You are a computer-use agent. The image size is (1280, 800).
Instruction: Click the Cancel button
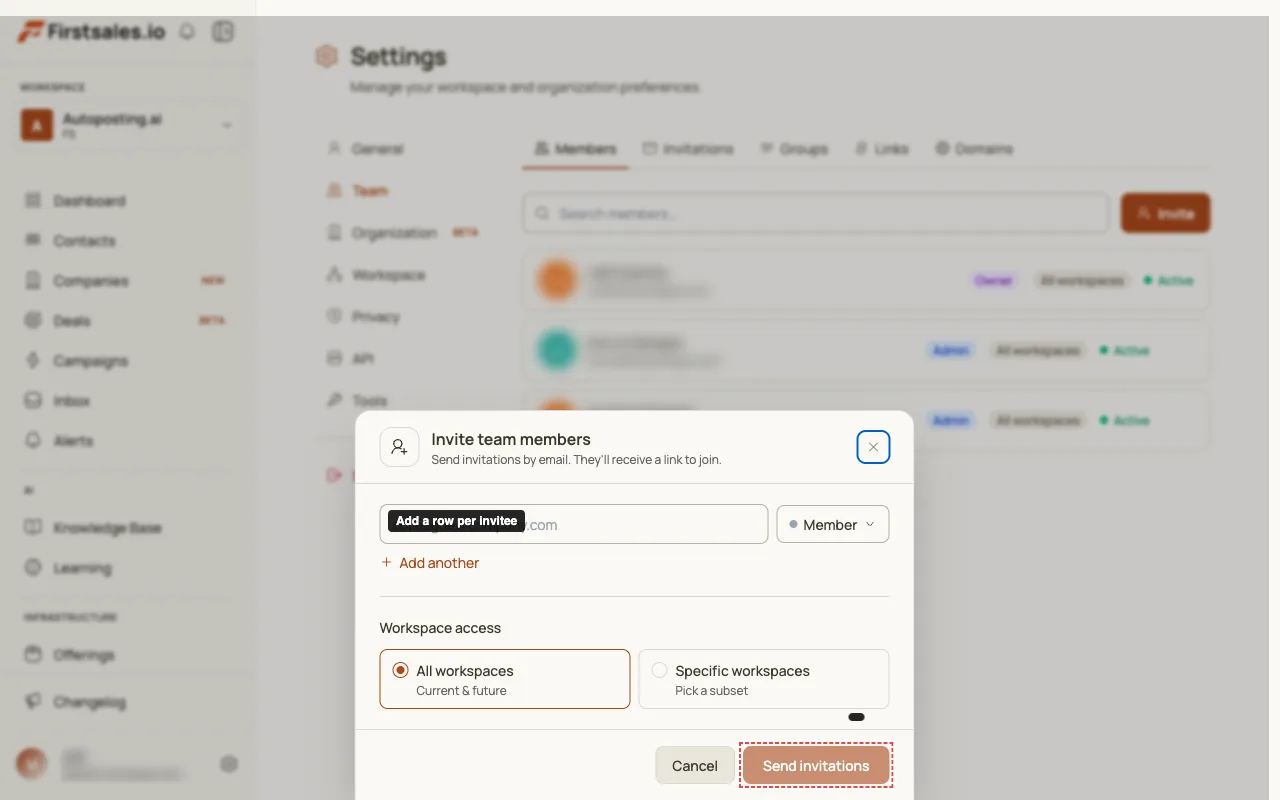695,765
